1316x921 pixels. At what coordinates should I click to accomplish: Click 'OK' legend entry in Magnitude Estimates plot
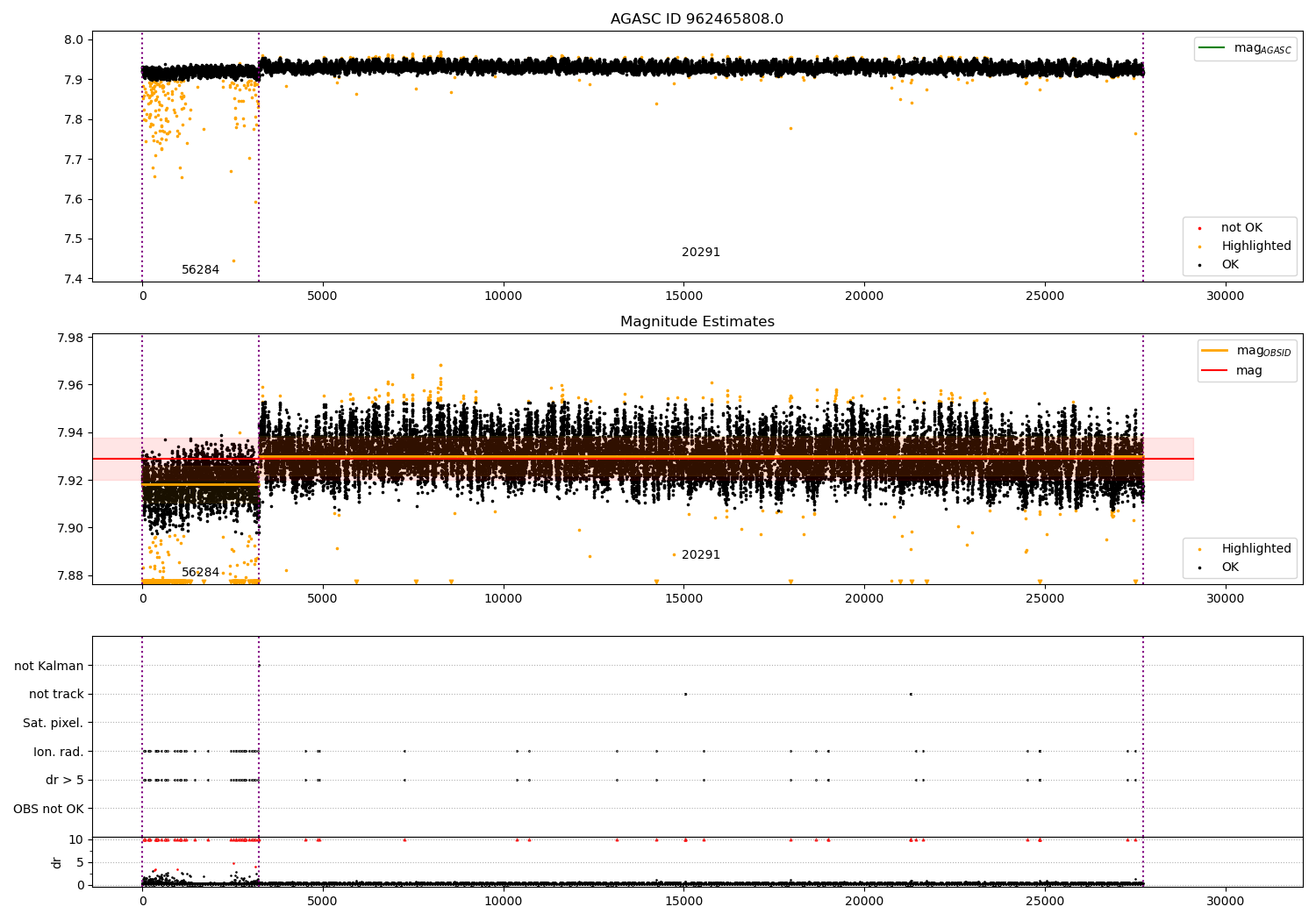pyautogui.click(x=1230, y=568)
